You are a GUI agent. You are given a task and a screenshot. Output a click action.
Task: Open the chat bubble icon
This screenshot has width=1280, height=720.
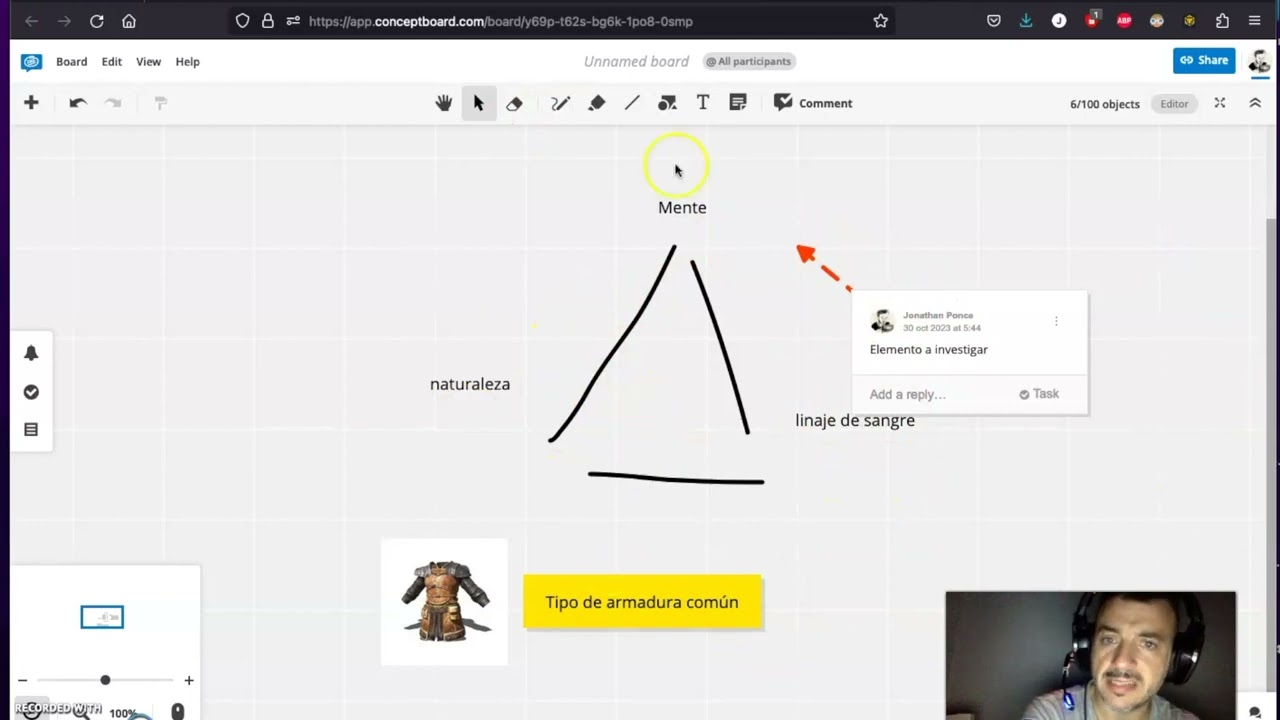point(1255,712)
